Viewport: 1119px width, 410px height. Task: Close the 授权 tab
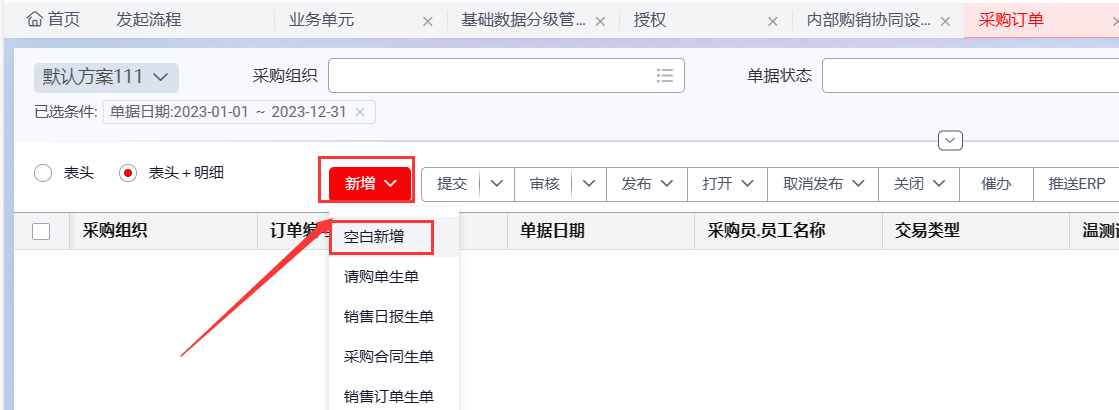click(x=772, y=21)
